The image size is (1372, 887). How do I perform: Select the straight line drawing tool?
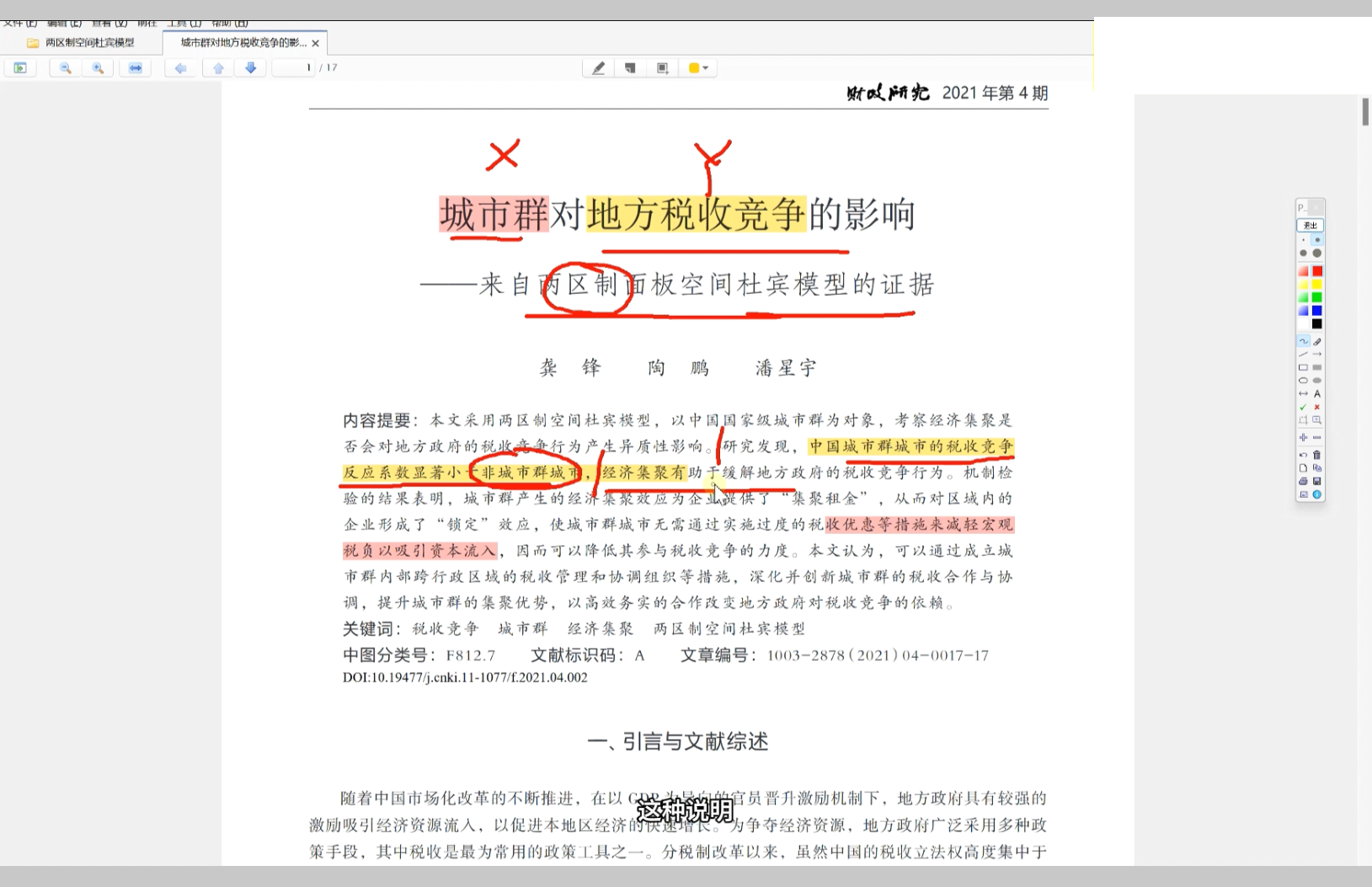(x=1303, y=355)
